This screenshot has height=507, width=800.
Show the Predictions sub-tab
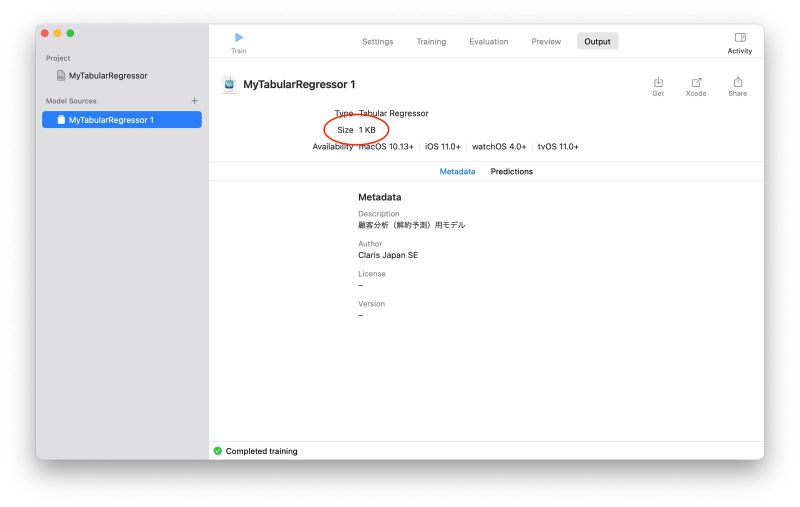click(512, 171)
